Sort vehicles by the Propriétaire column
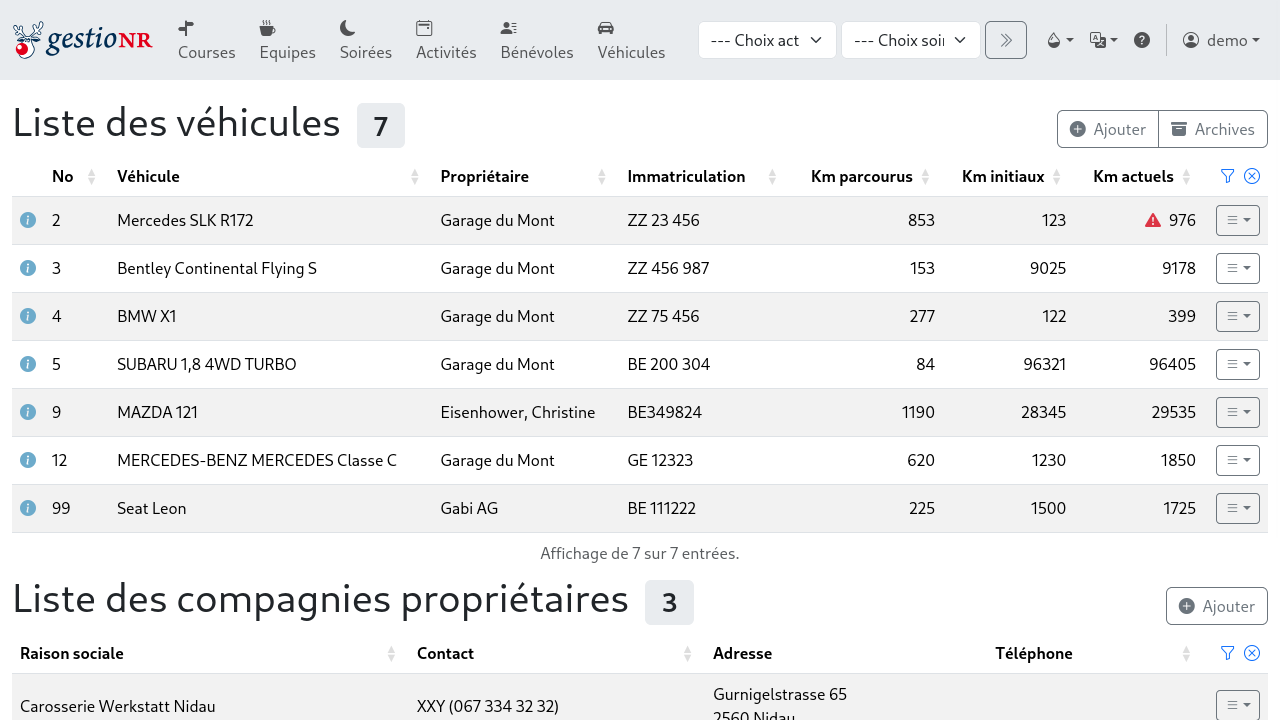This screenshot has width=1280, height=720. pos(484,176)
